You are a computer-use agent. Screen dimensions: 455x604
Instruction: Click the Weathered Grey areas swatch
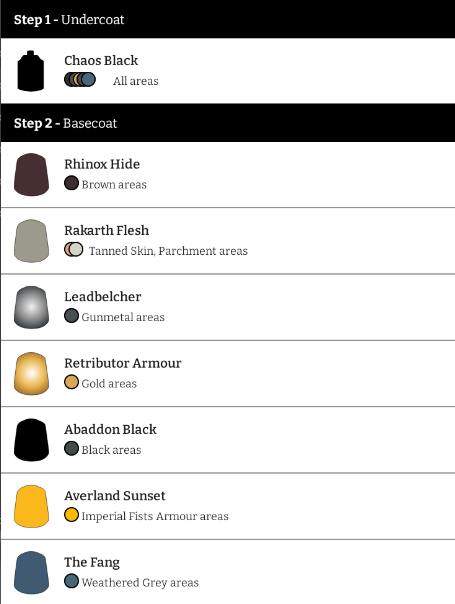pos(71,581)
